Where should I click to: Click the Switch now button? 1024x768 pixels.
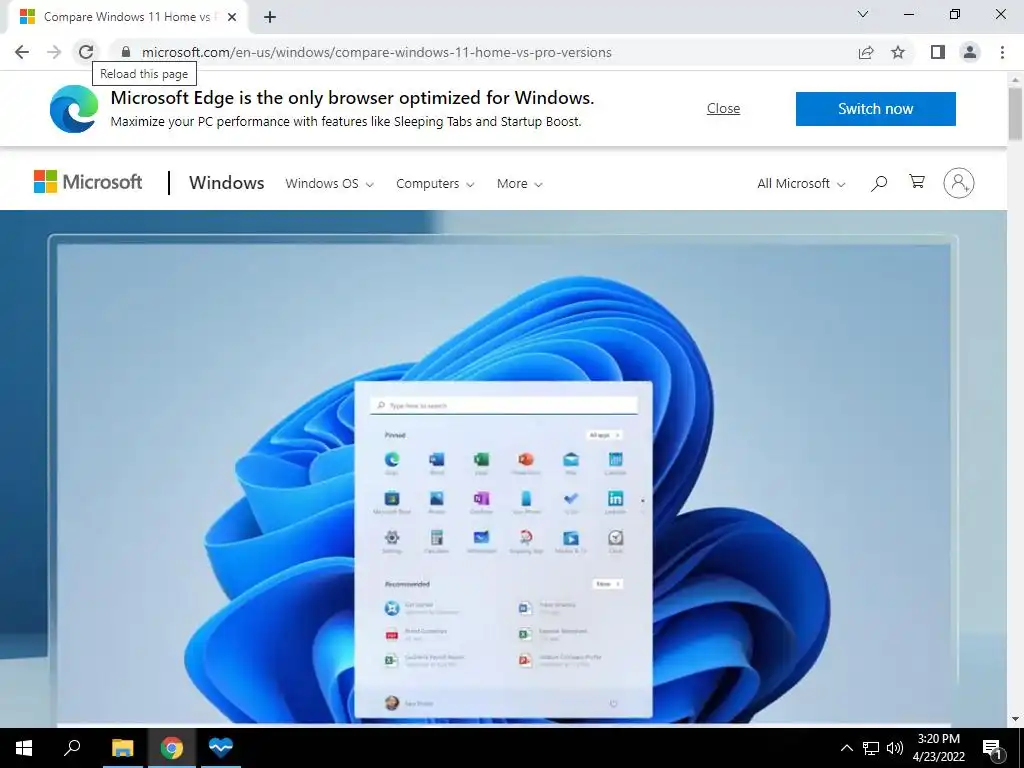875,108
